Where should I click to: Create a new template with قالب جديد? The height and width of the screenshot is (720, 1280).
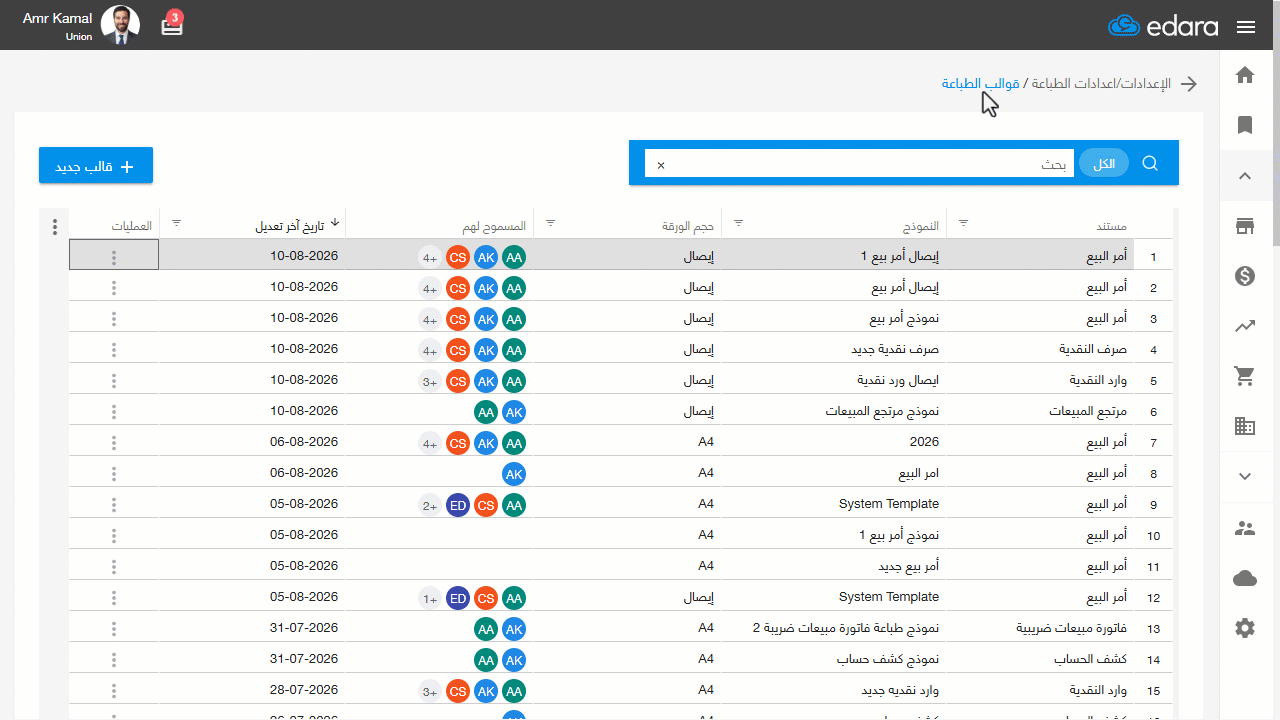pyautogui.click(x=96, y=166)
